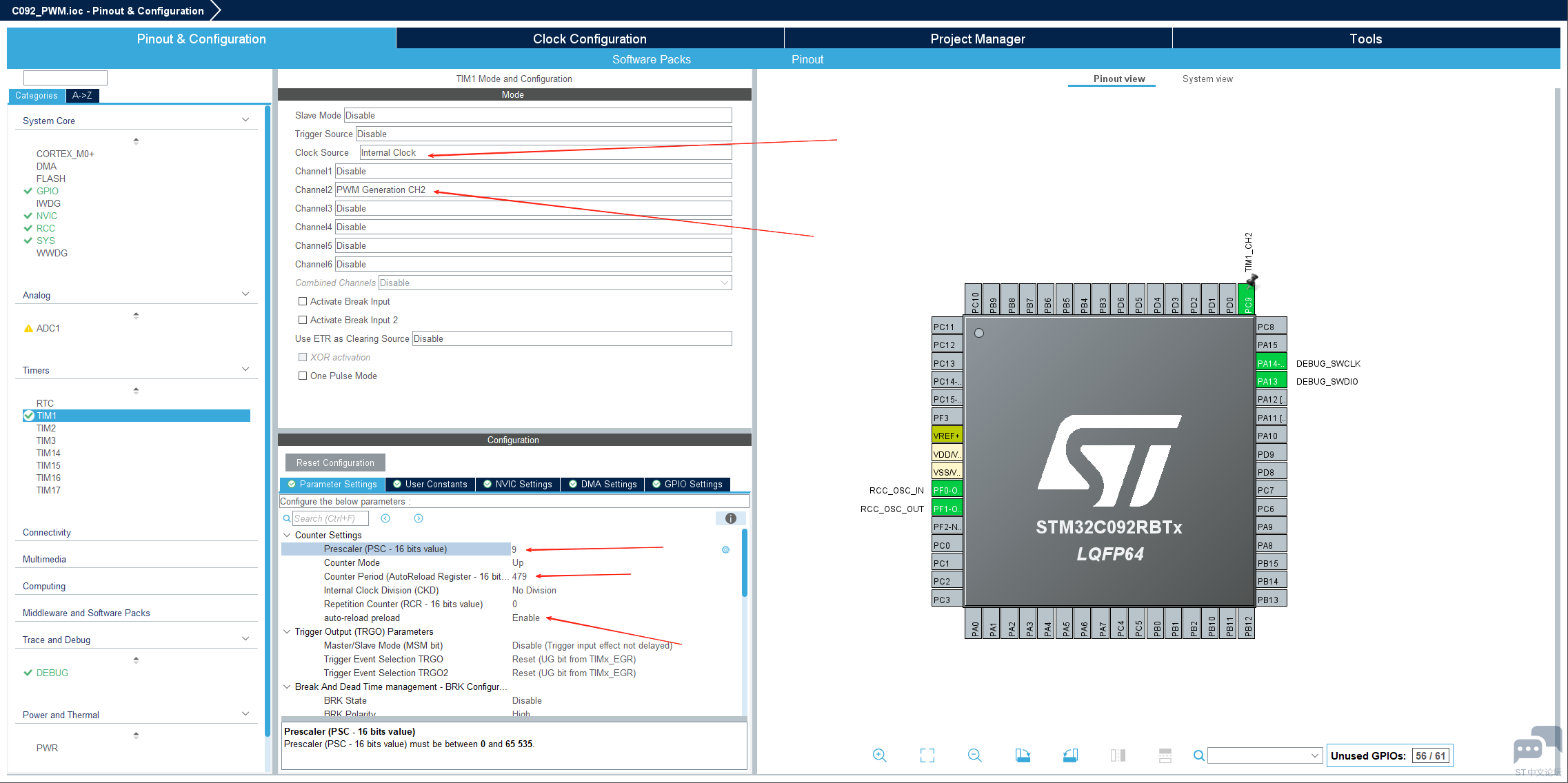
Task: Select TIM2 in the Timers list
Action: click(46, 428)
